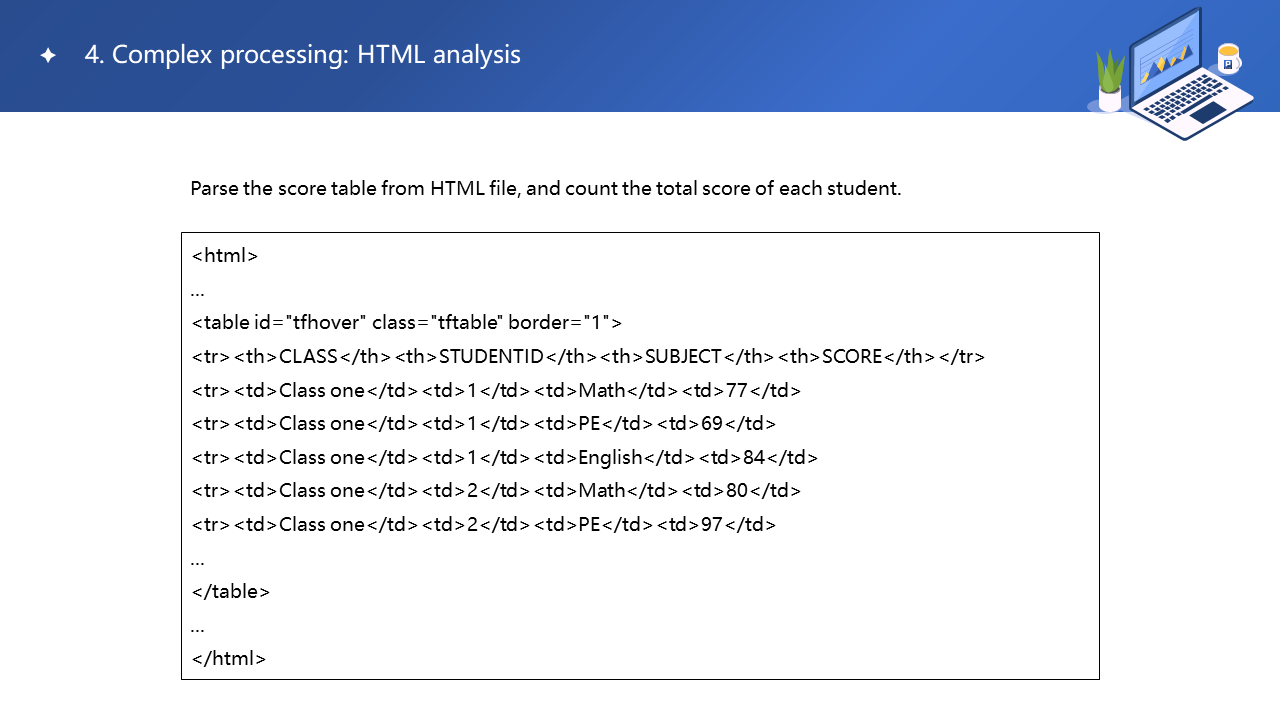Click the Math score 80 row
The width and height of the screenshot is (1280, 720).
[x=496, y=490]
